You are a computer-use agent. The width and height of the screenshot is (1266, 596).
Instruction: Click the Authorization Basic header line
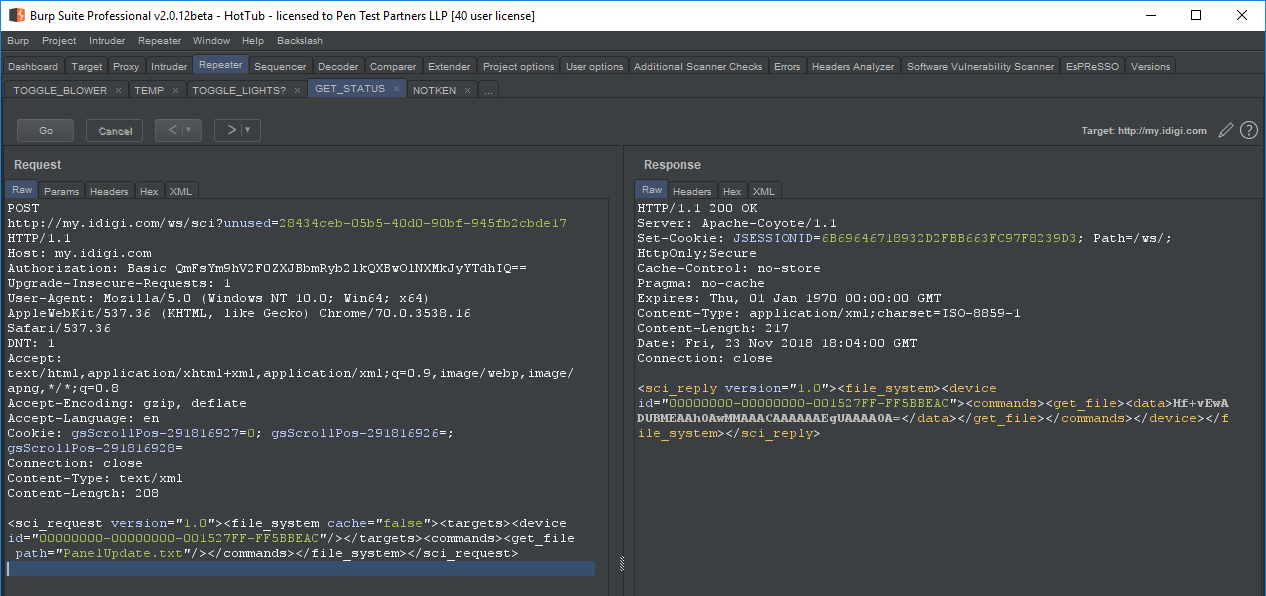[267, 268]
